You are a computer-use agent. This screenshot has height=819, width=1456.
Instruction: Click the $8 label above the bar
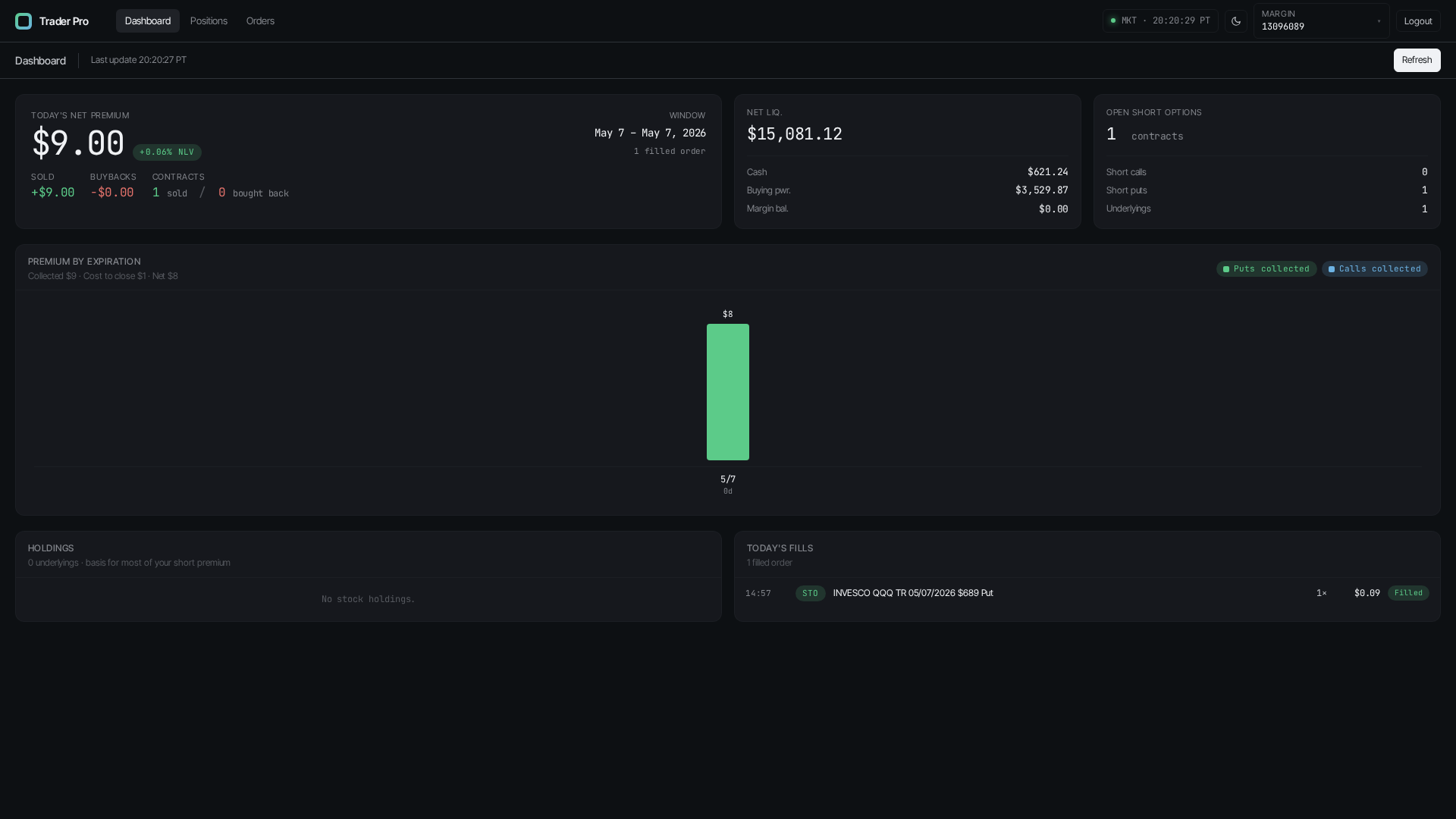728,314
